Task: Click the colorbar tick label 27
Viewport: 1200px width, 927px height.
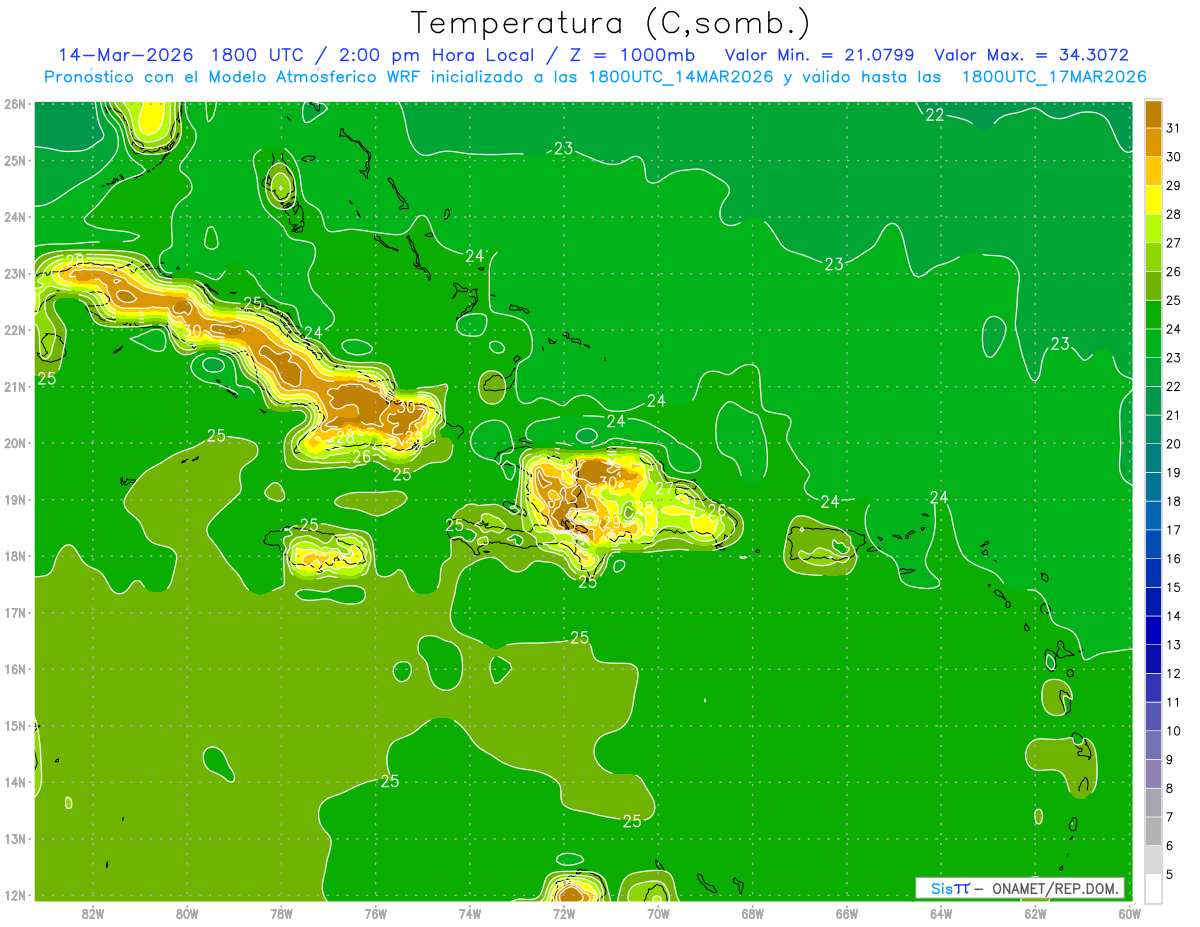Action: [1173, 242]
